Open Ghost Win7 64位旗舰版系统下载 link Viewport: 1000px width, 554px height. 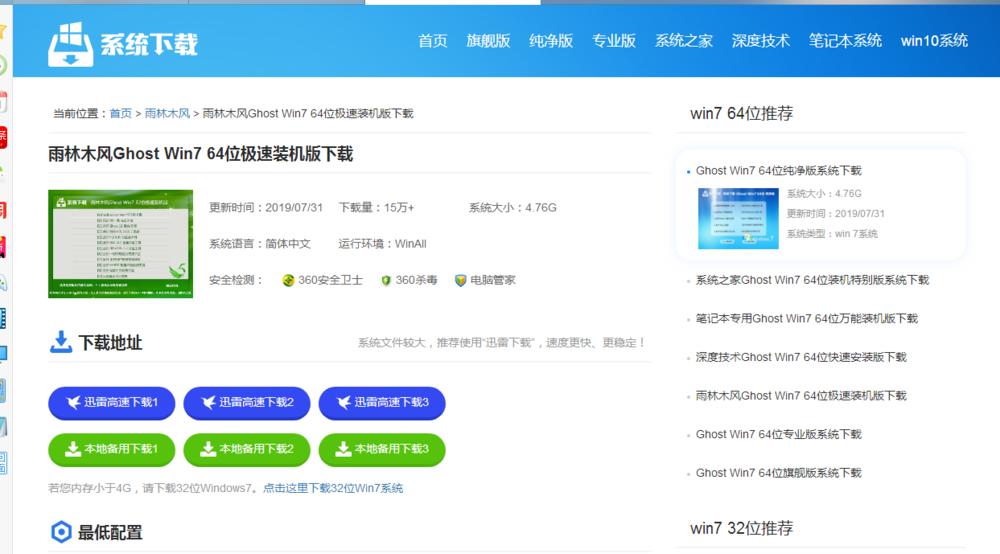(778, 473)
